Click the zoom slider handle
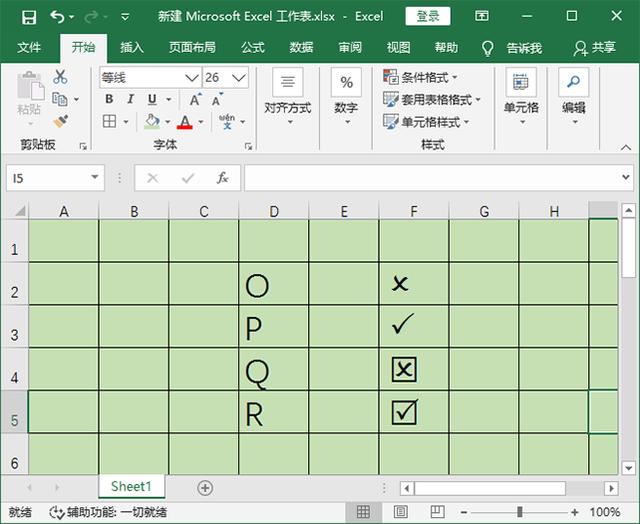 pyautogui.click(x=520, y=512)
